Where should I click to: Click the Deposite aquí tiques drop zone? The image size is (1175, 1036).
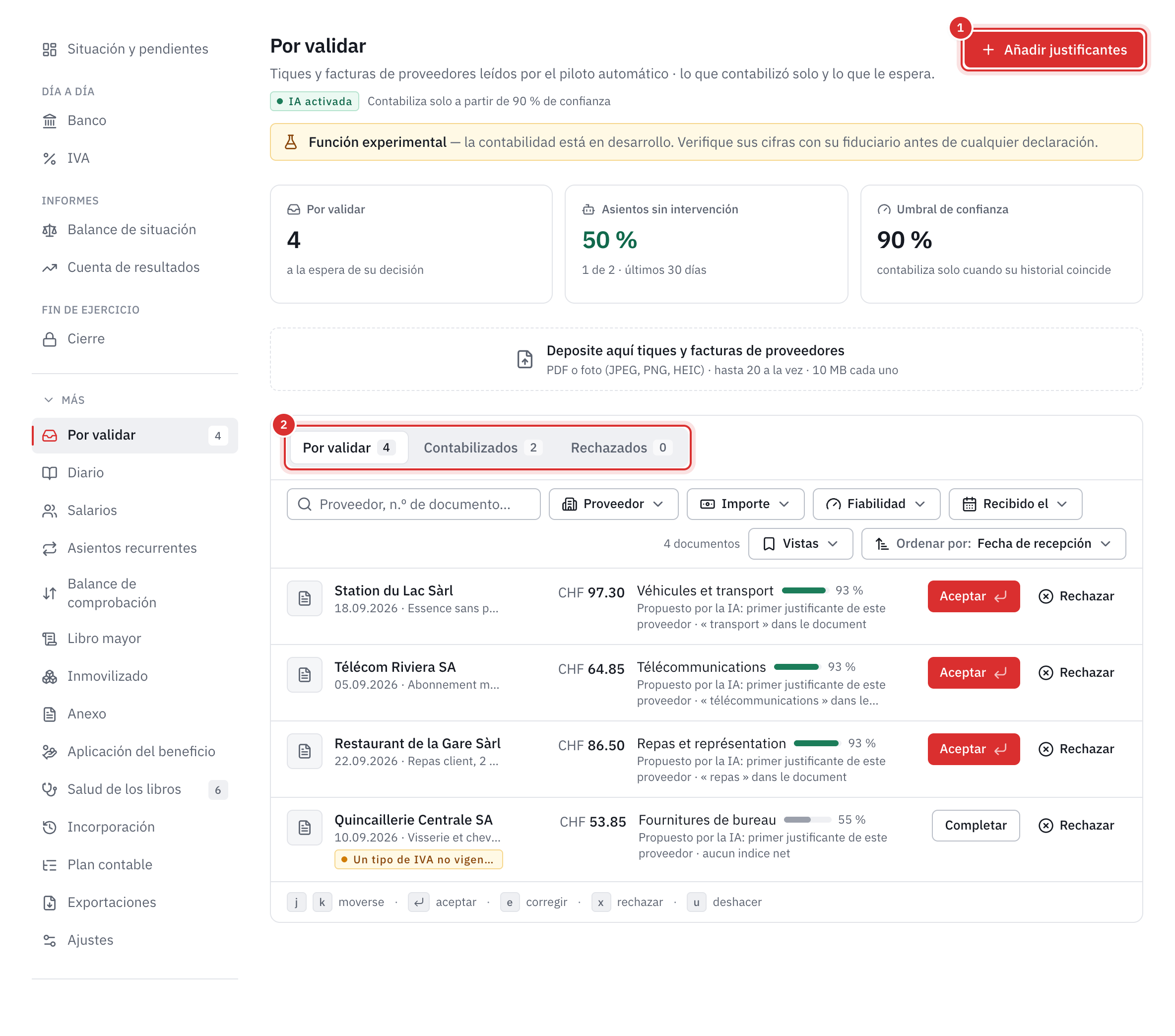(x=706, y=360)
